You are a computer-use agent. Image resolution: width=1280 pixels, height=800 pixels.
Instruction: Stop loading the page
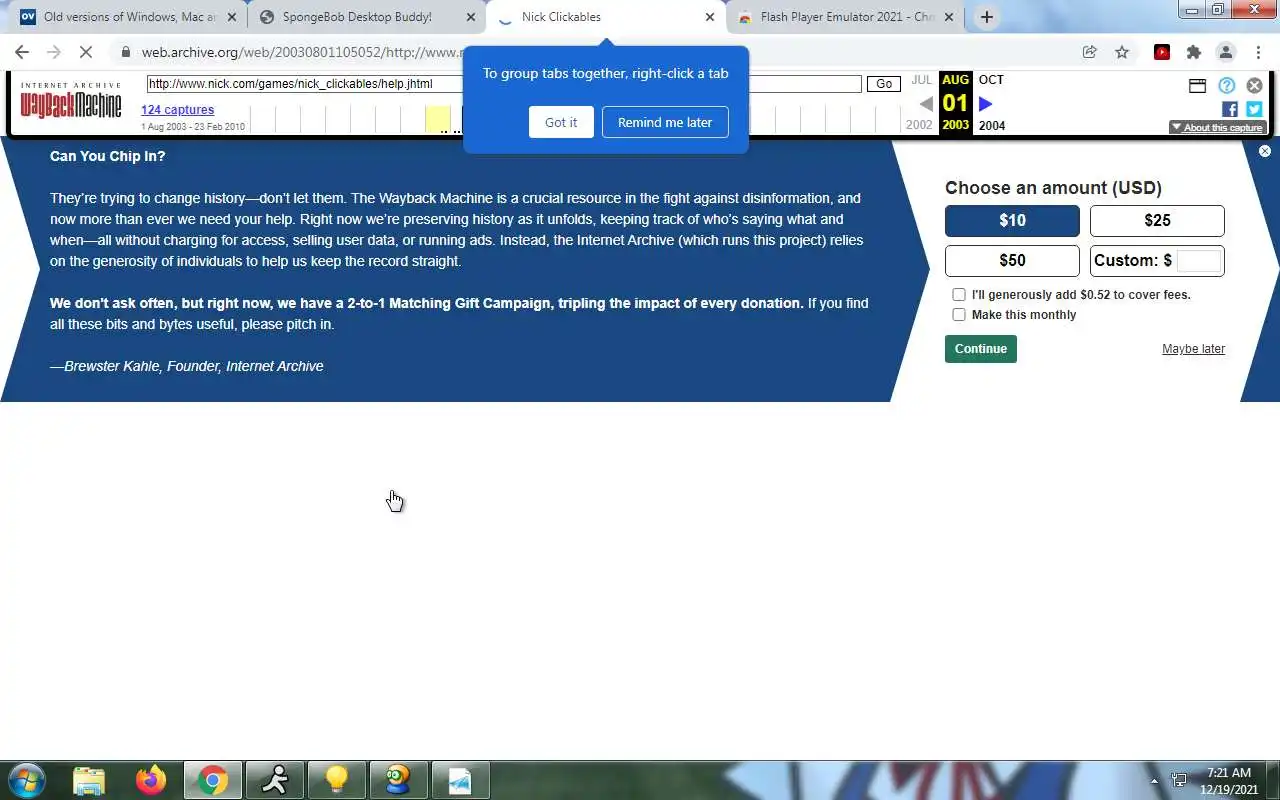pos(86,52)
